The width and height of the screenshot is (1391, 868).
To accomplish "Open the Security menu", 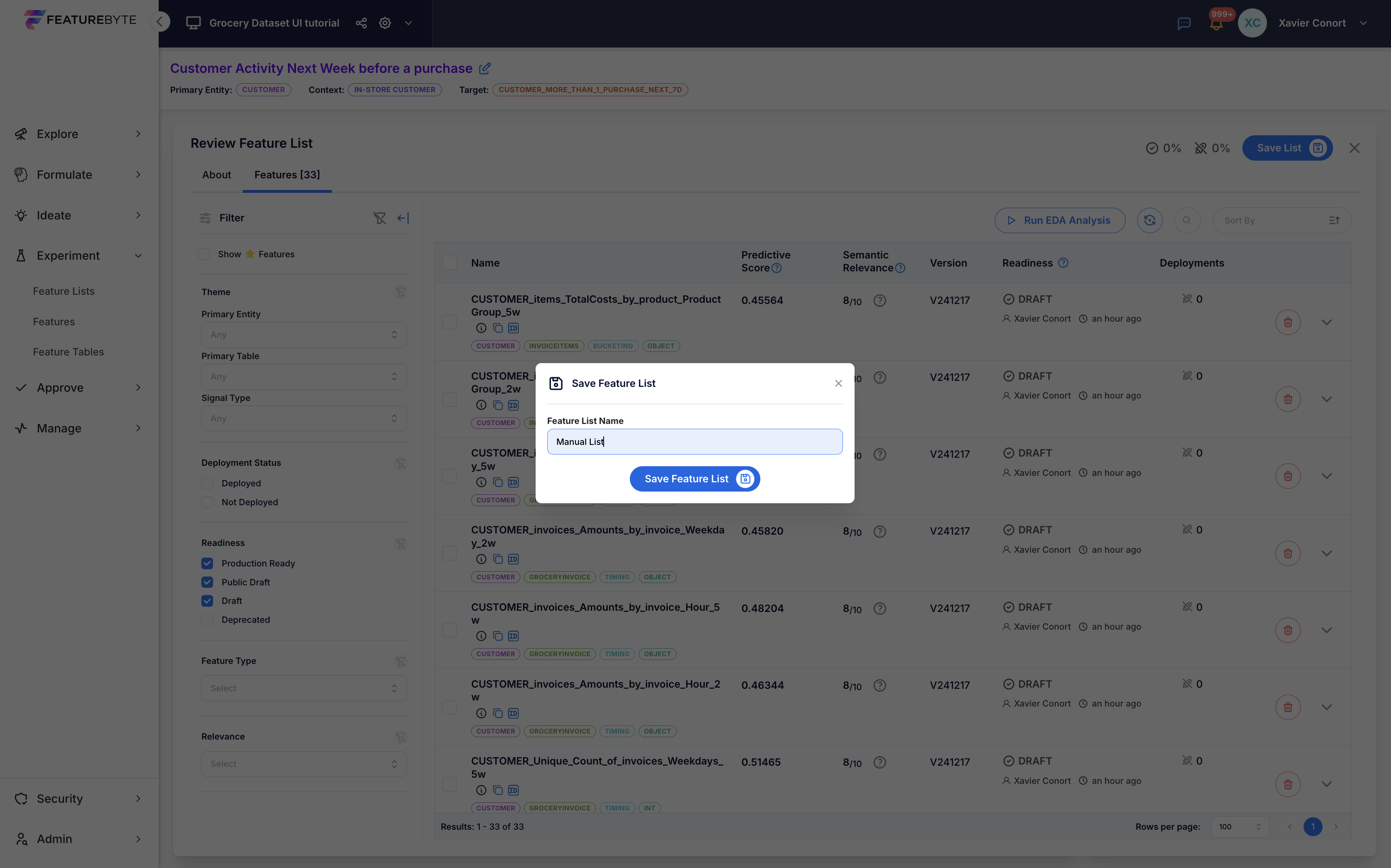I will 79,798.
